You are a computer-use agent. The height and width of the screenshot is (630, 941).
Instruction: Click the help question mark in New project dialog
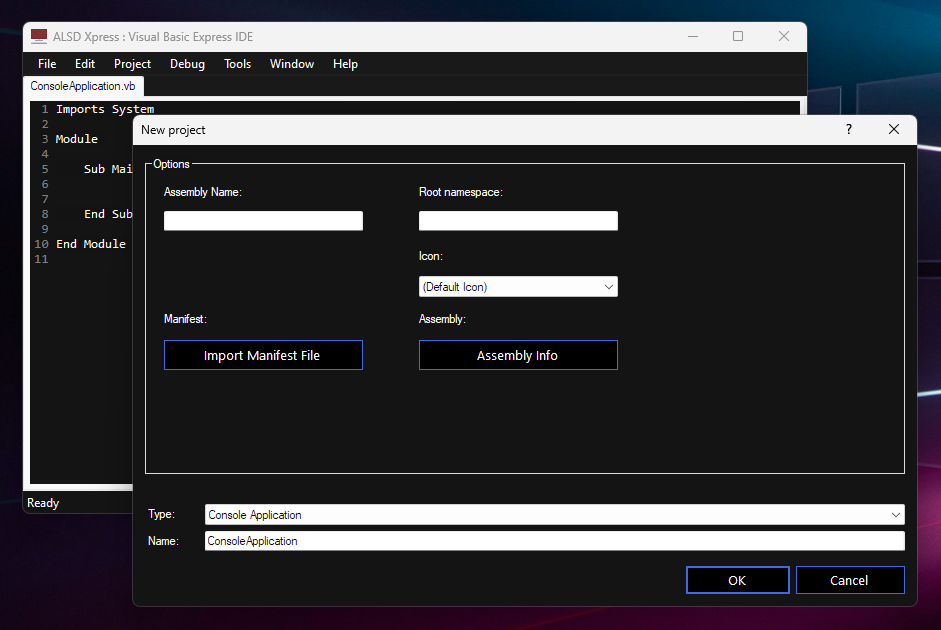[849, 130]
